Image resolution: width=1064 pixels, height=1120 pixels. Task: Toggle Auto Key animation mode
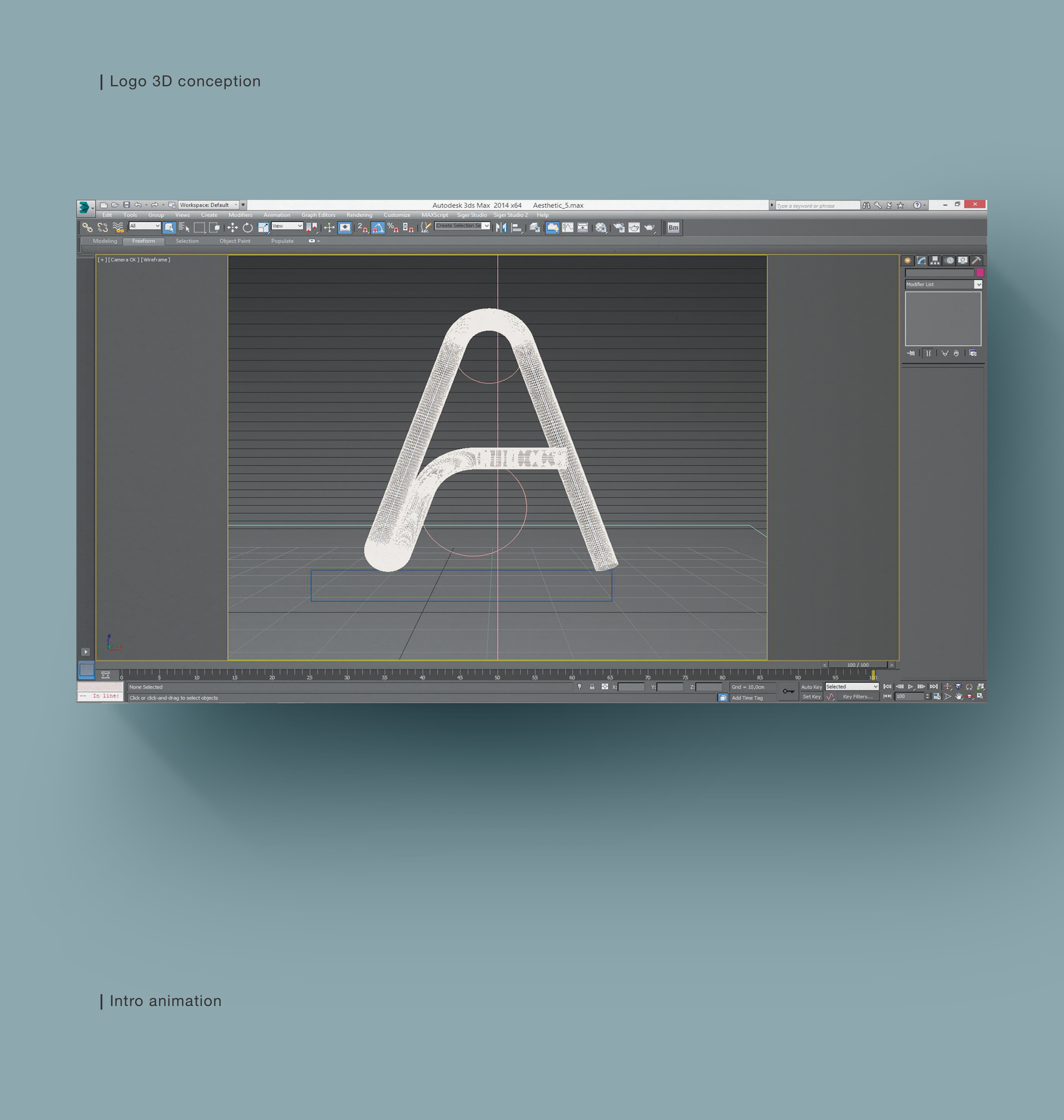point(811,687)
